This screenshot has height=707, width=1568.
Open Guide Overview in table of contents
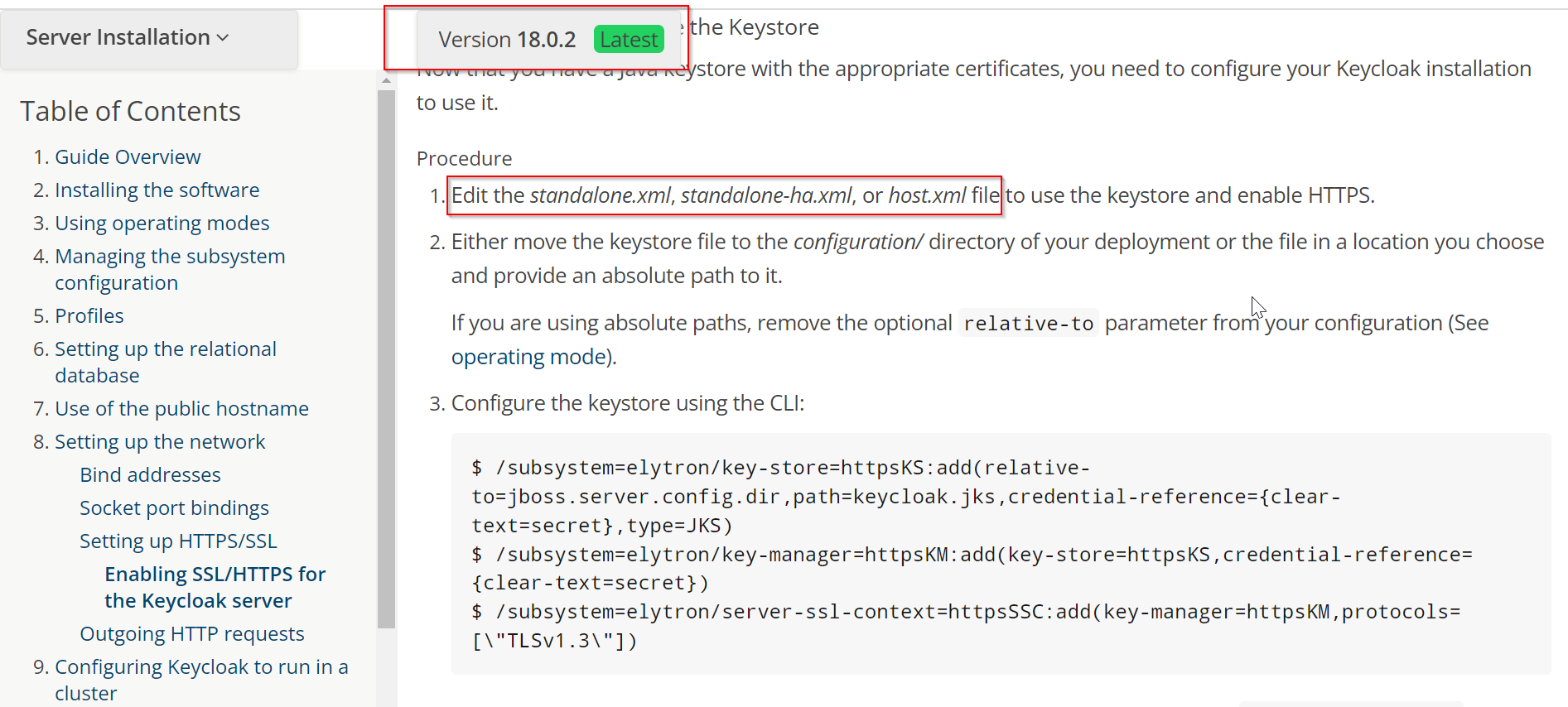[128, 156]
